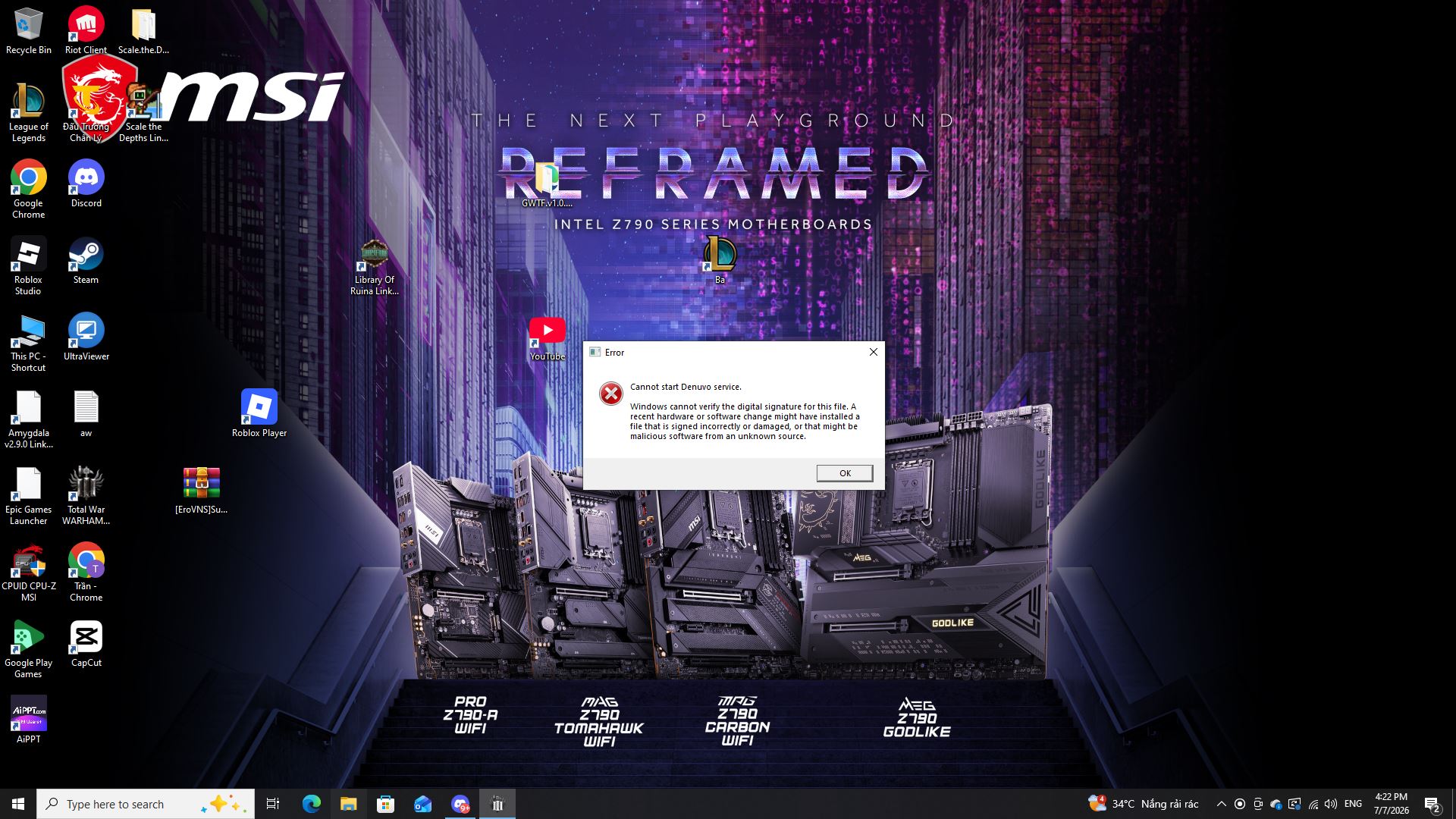The width and height of the screenshot is (1456, 819).
Task: Select the 'aw' text file icon
Action: (86, 413)
